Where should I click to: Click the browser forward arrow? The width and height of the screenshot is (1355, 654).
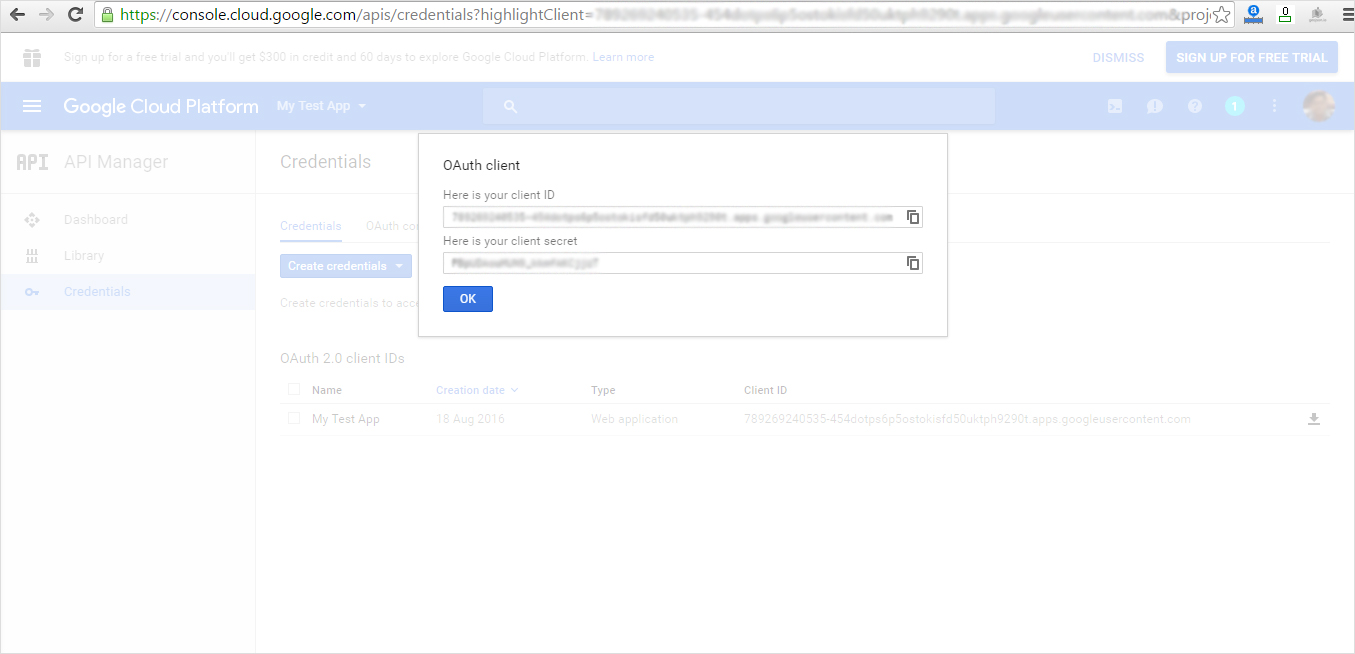pyautogui.click(x=46, y=15)
